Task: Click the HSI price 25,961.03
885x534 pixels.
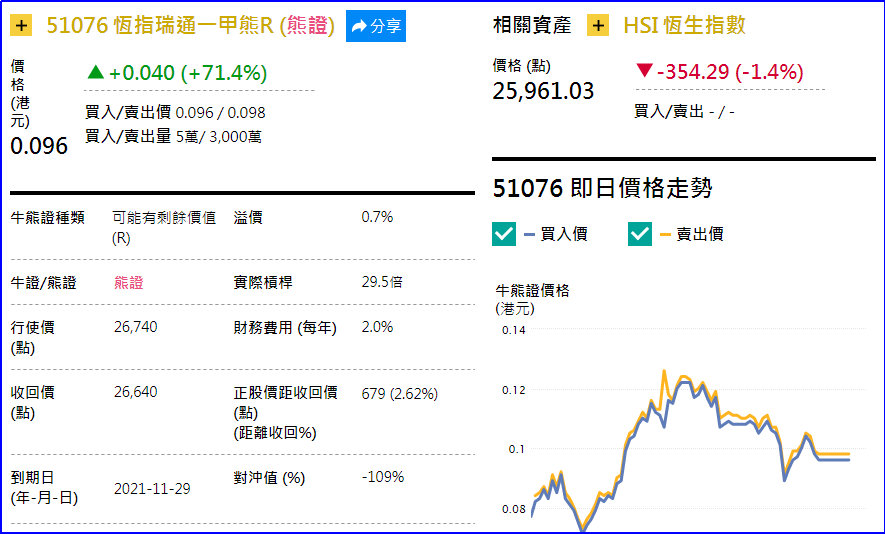Action: [x=543, y=91]
